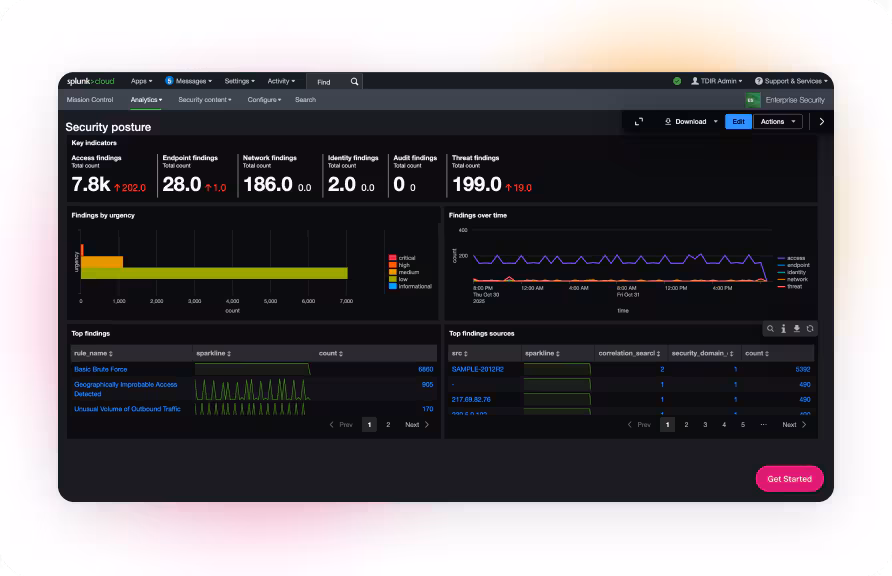The height and width of the screenshot is (576, 892).
Task: Open the Security content menu
Action: point(205,100)
